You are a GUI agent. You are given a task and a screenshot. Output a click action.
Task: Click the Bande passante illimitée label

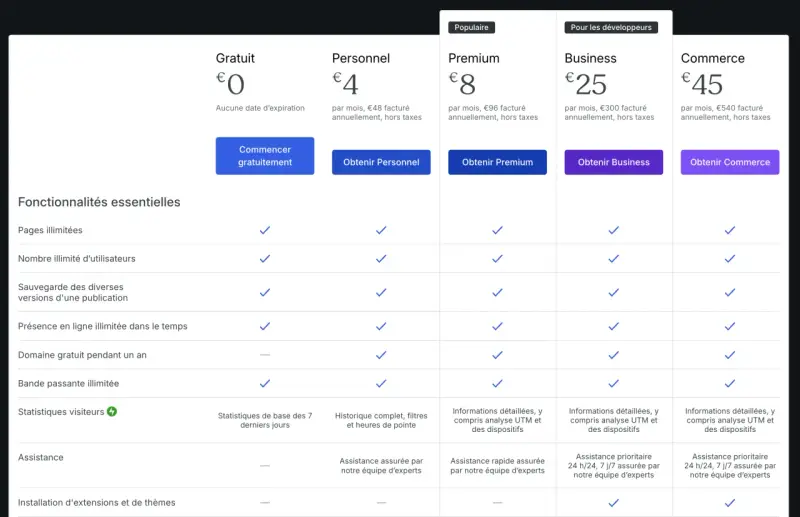pos(68,383)
